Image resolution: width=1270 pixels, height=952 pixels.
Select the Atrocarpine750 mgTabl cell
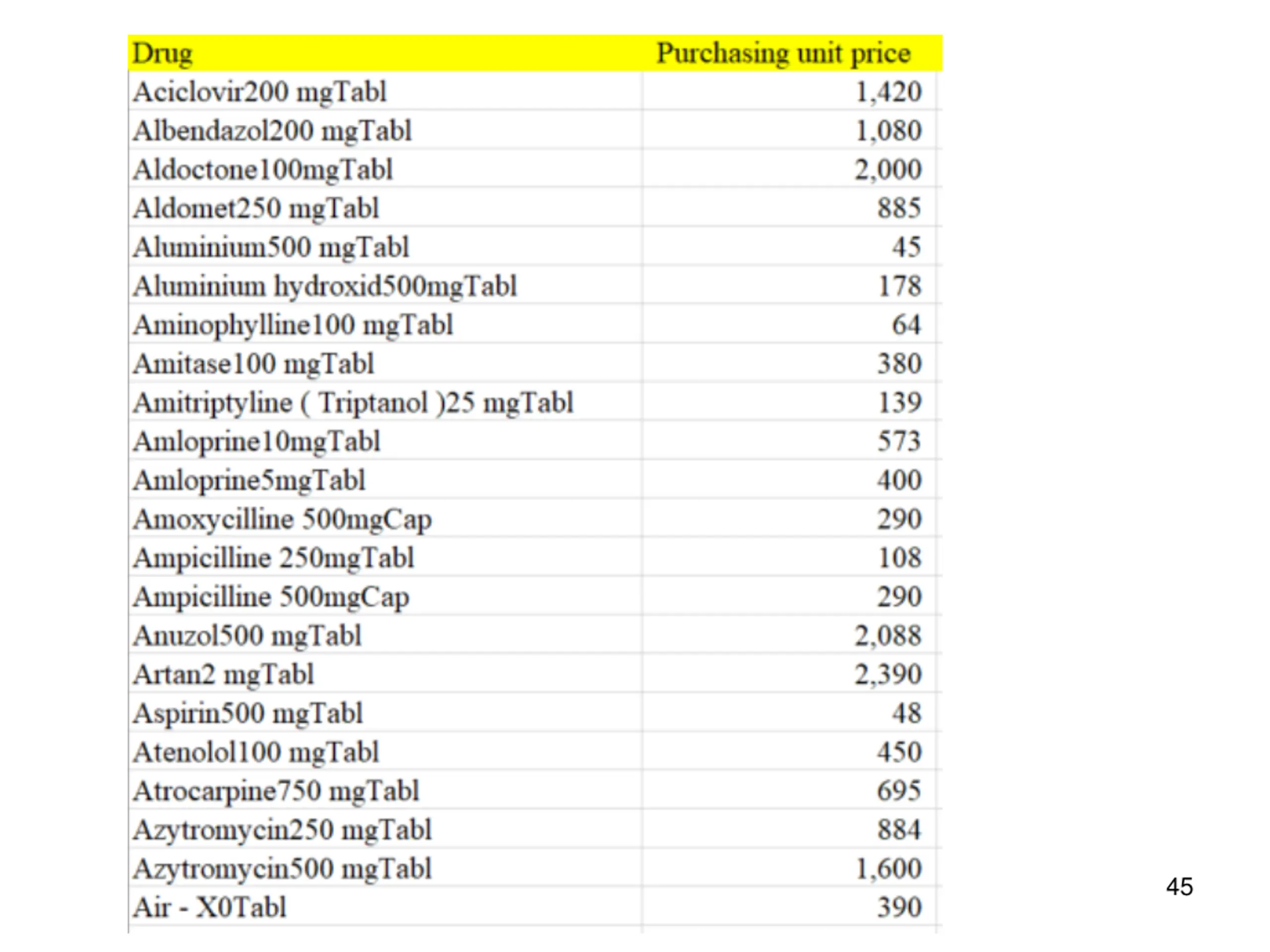tap(384, 790)
